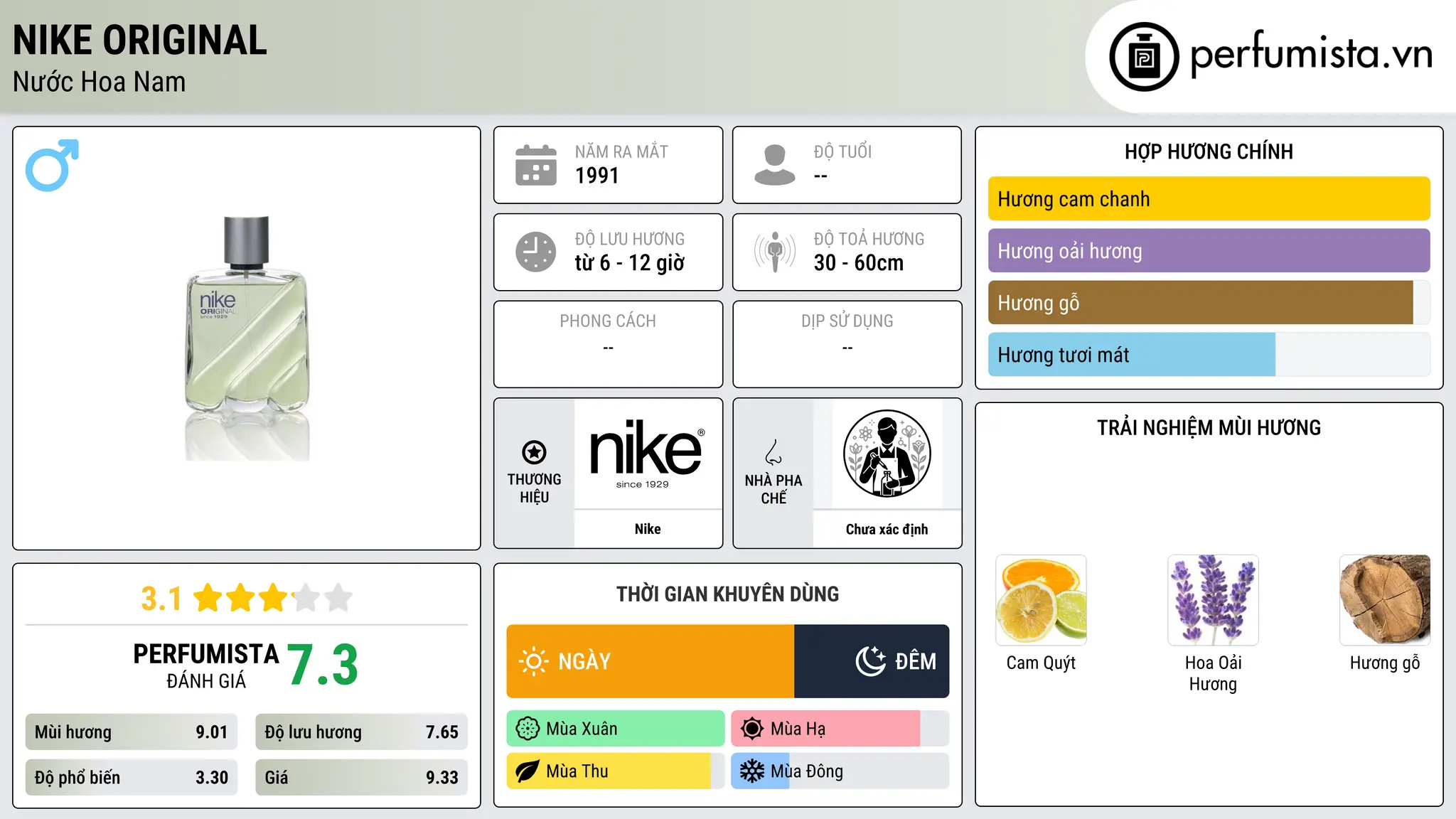Click the yellow Mùa Thu season bar
This screenshot has width=1456, height=819.
[616, 771]
